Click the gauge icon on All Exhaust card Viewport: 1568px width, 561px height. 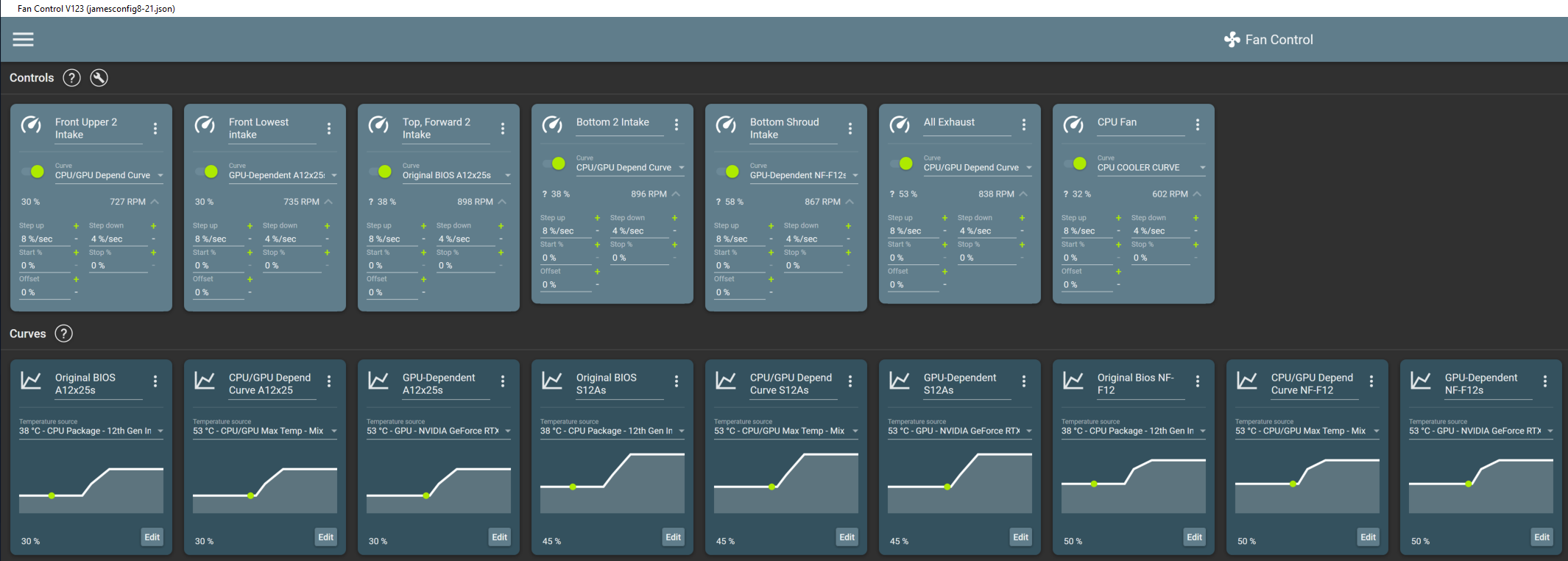(x=900, y=124)
